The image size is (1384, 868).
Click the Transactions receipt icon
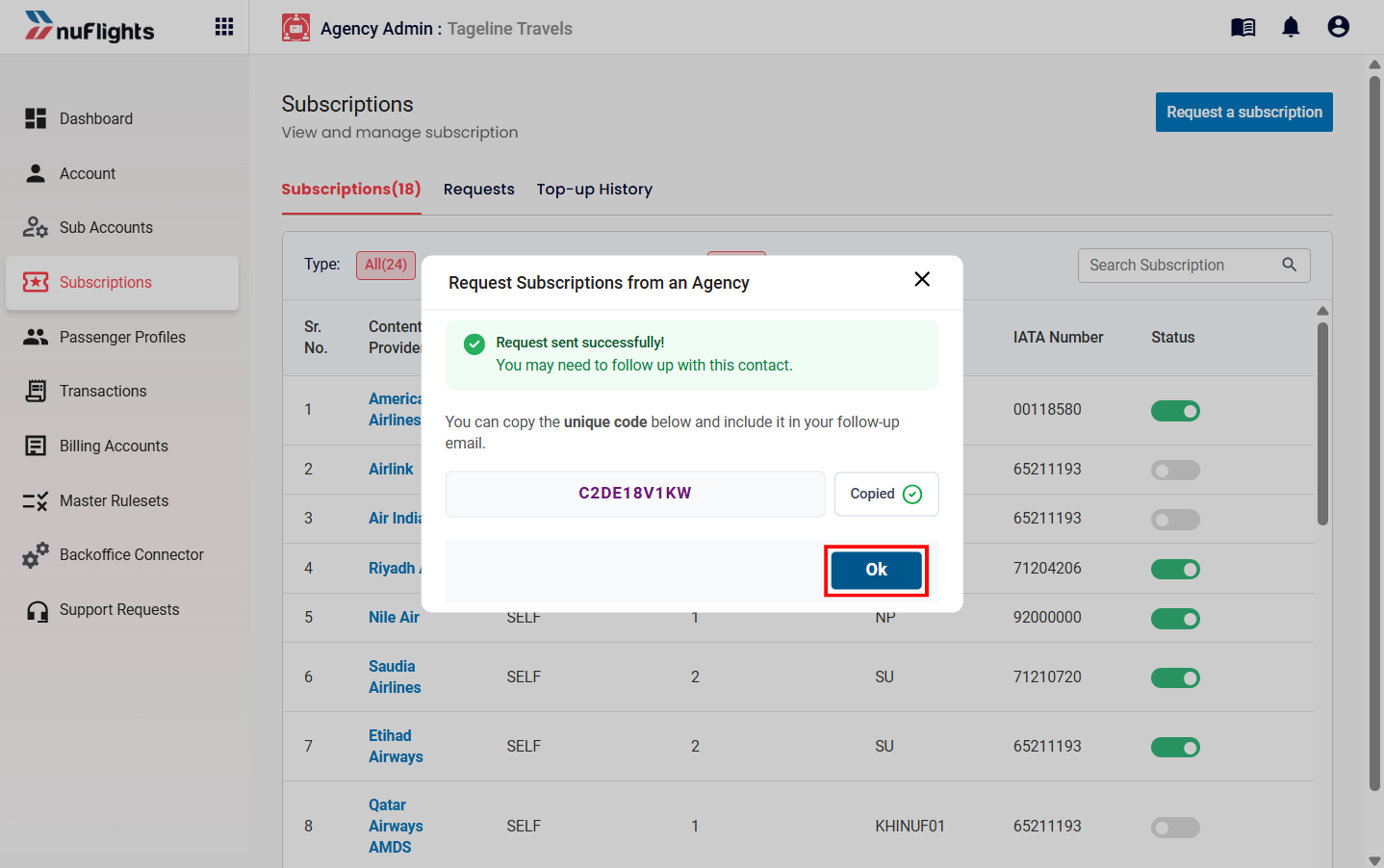[x=36, y=391]
